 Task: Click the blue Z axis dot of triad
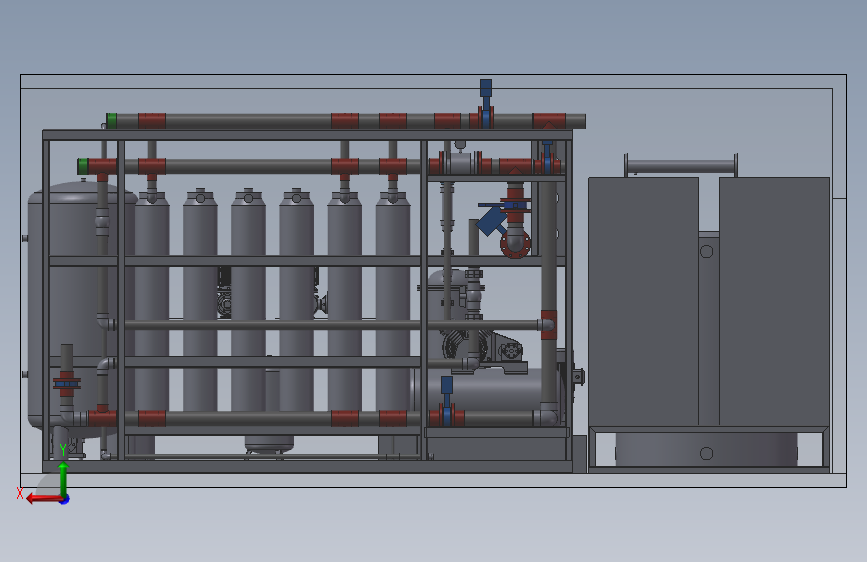[65, 499]
